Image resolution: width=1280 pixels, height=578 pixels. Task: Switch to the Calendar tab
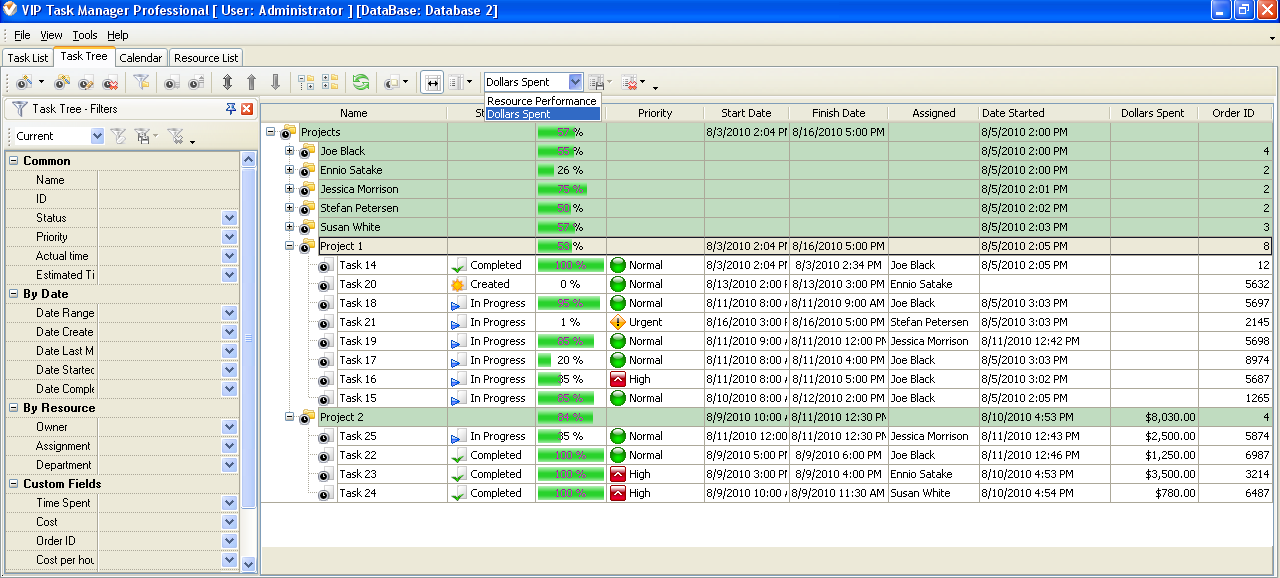point(141,58)
